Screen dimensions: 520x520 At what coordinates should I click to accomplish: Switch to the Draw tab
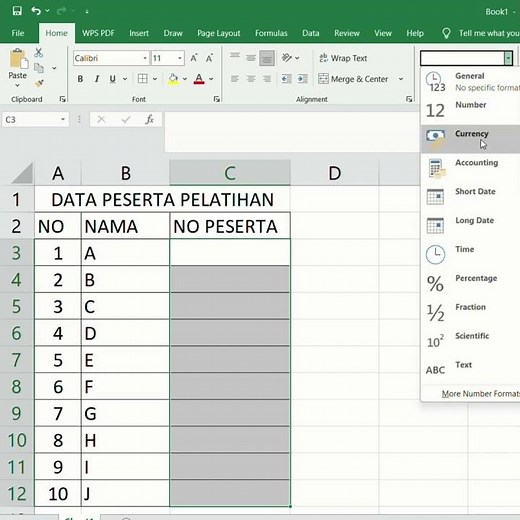click(173, 33)
